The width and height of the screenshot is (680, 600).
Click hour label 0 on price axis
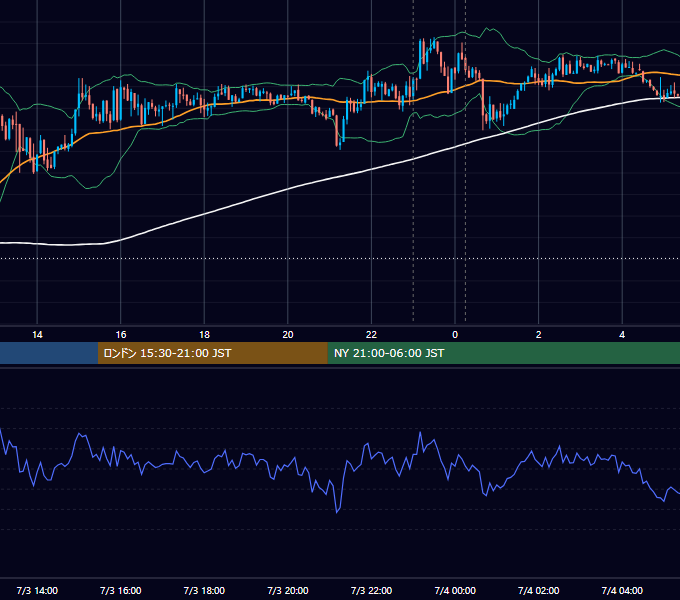coord(455,335)
